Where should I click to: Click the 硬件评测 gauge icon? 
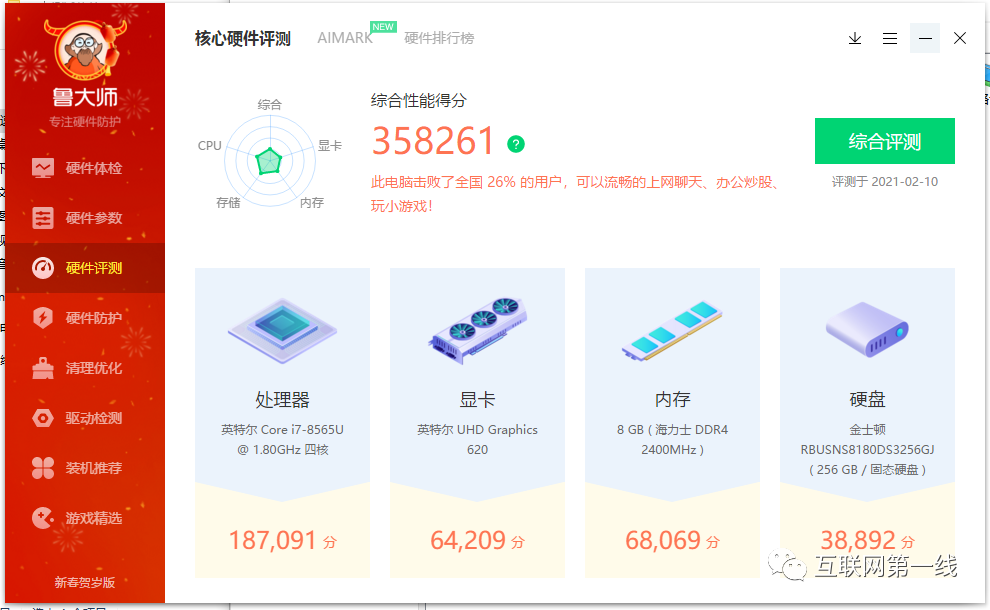pyautogui.click(x=43, y=268)
